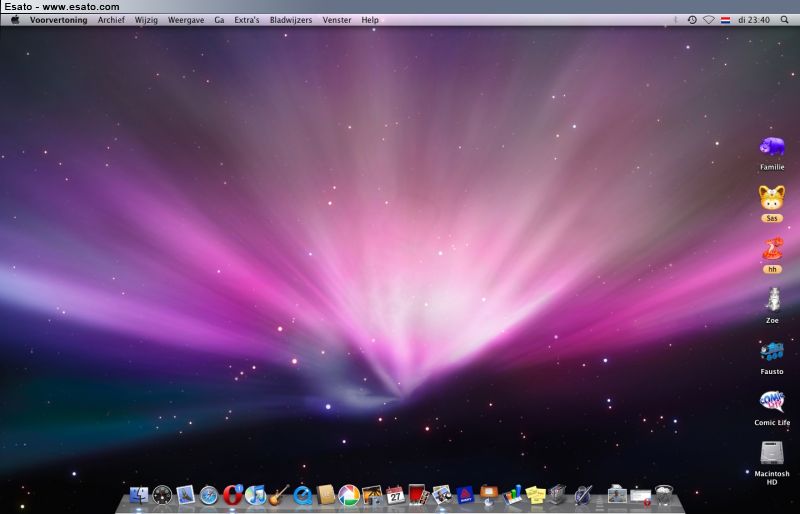Launch Picasa colorful pinwheel icon in Dock
The height and width of the screenshot is (514, 800).
(x=349, y=496)
